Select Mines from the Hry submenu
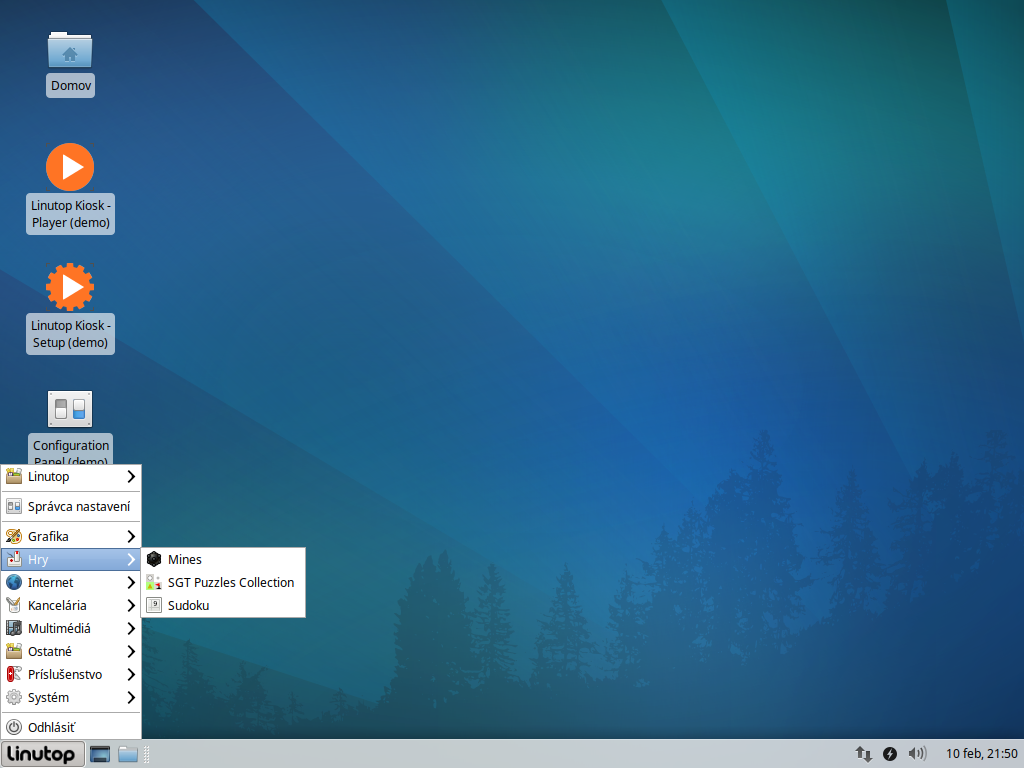Screen dimensions: 1024x768 point(223,559)
